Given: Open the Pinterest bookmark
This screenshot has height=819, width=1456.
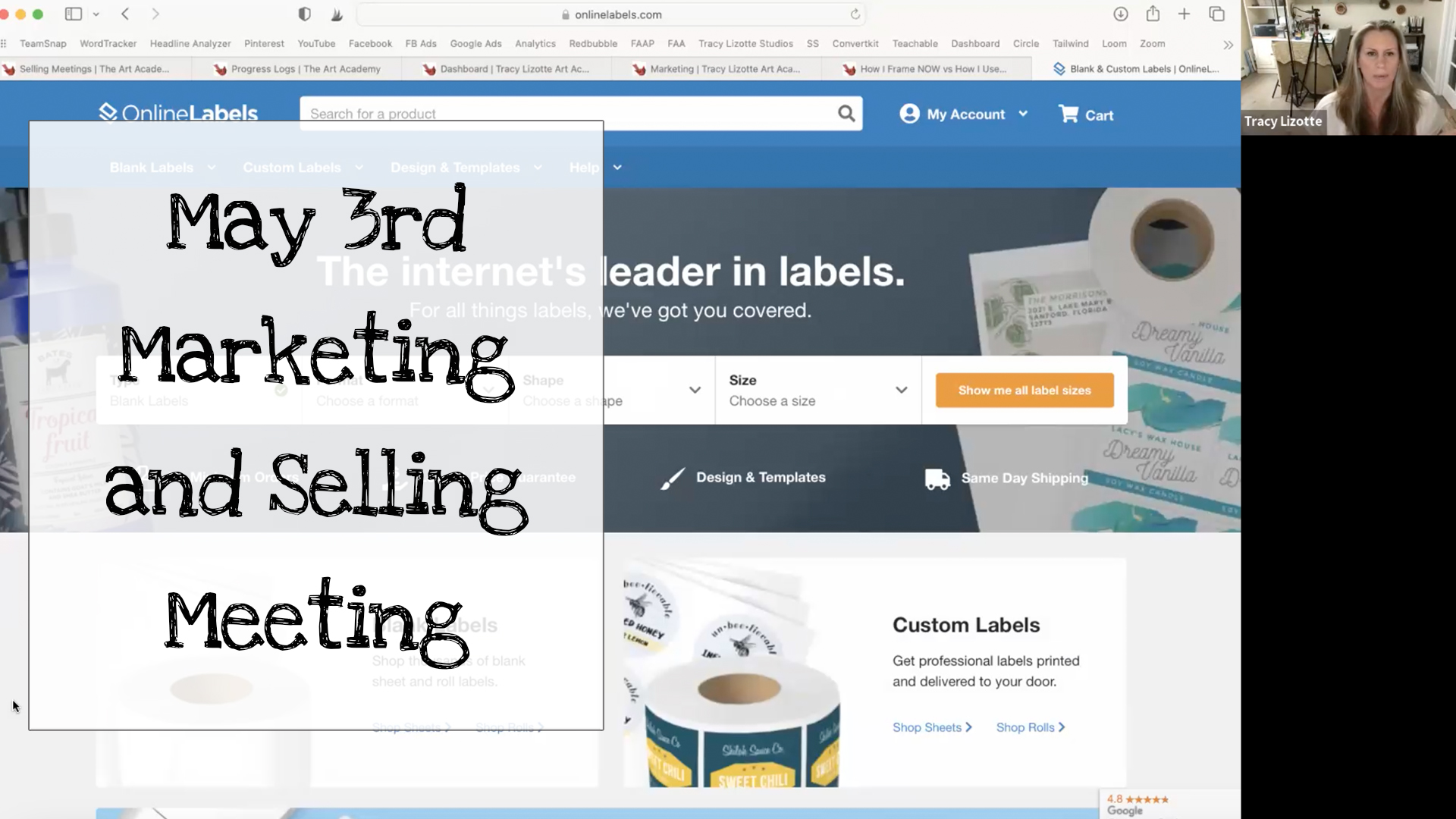Looking at the screenshot, I should pos(264,44).
